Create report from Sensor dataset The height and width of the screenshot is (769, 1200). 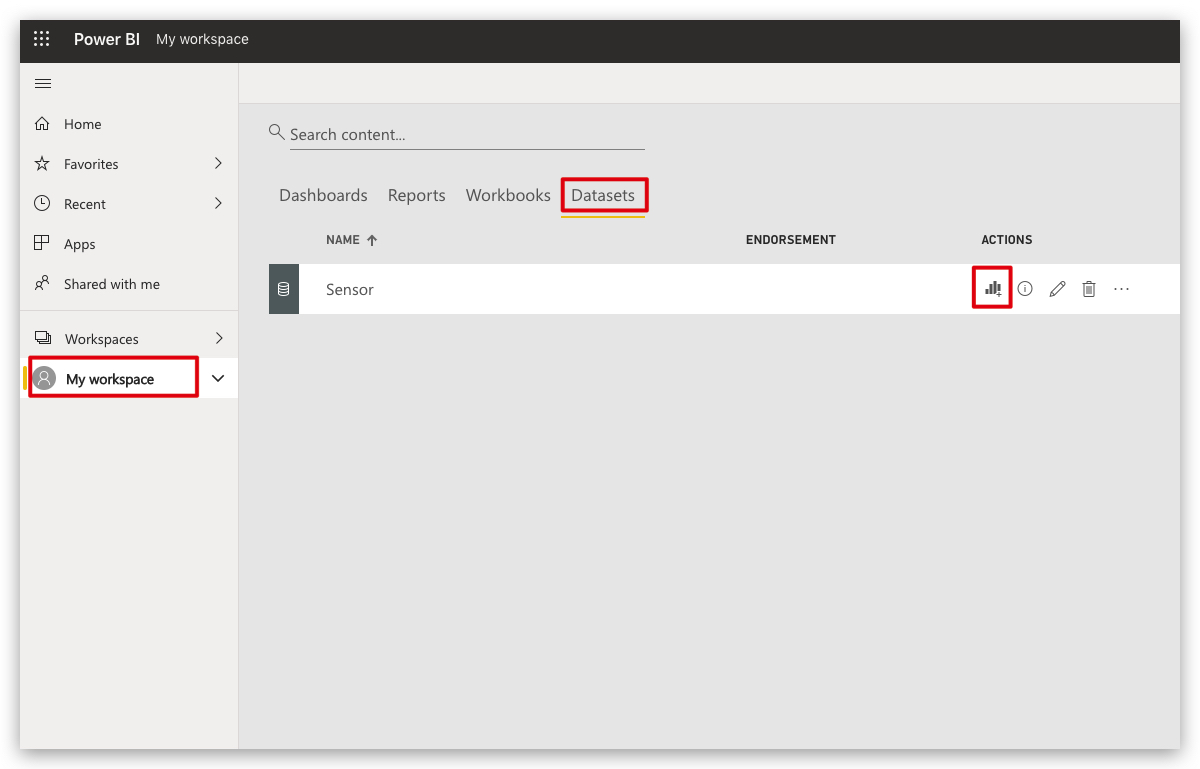coord(993,288)
